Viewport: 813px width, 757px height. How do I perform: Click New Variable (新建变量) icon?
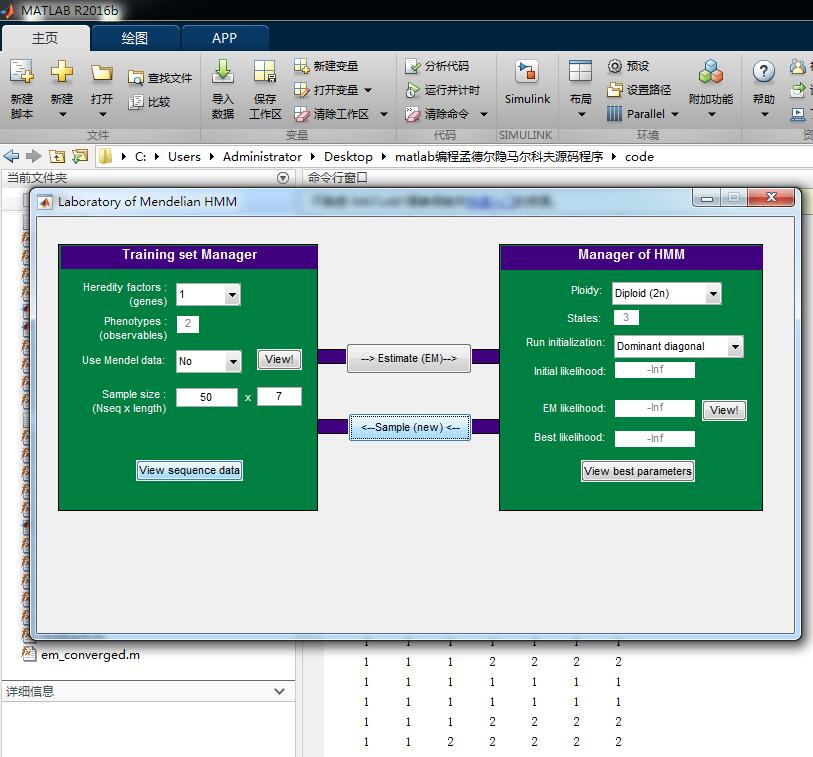tap(301, 66)
